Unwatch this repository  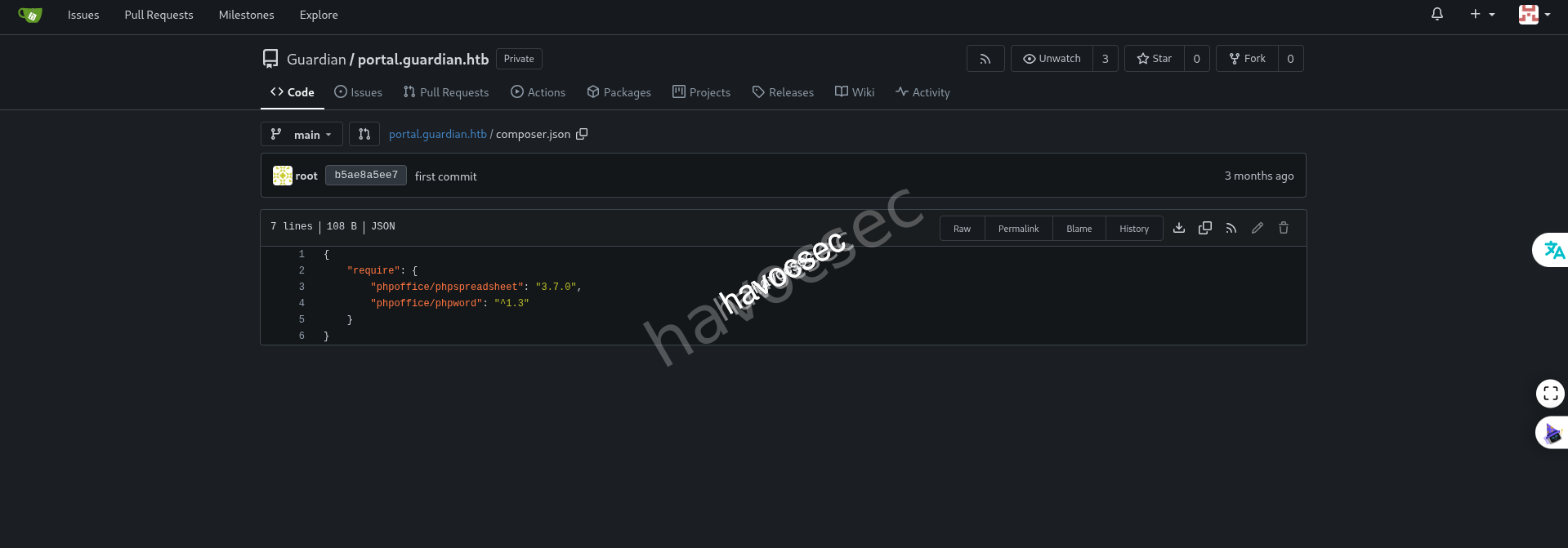pyautogui.click(x=1052, y=59)
